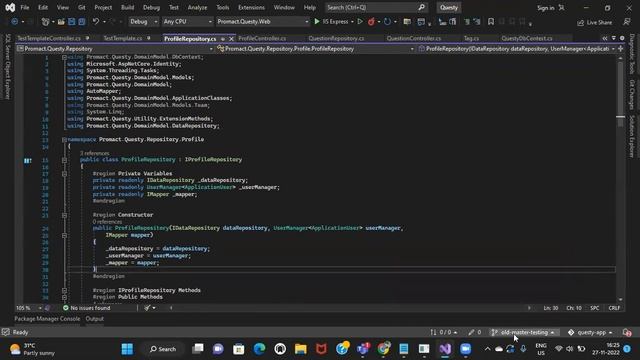Open the Build menu
This screenshot has height=360, width=640.
pos(127,7)
